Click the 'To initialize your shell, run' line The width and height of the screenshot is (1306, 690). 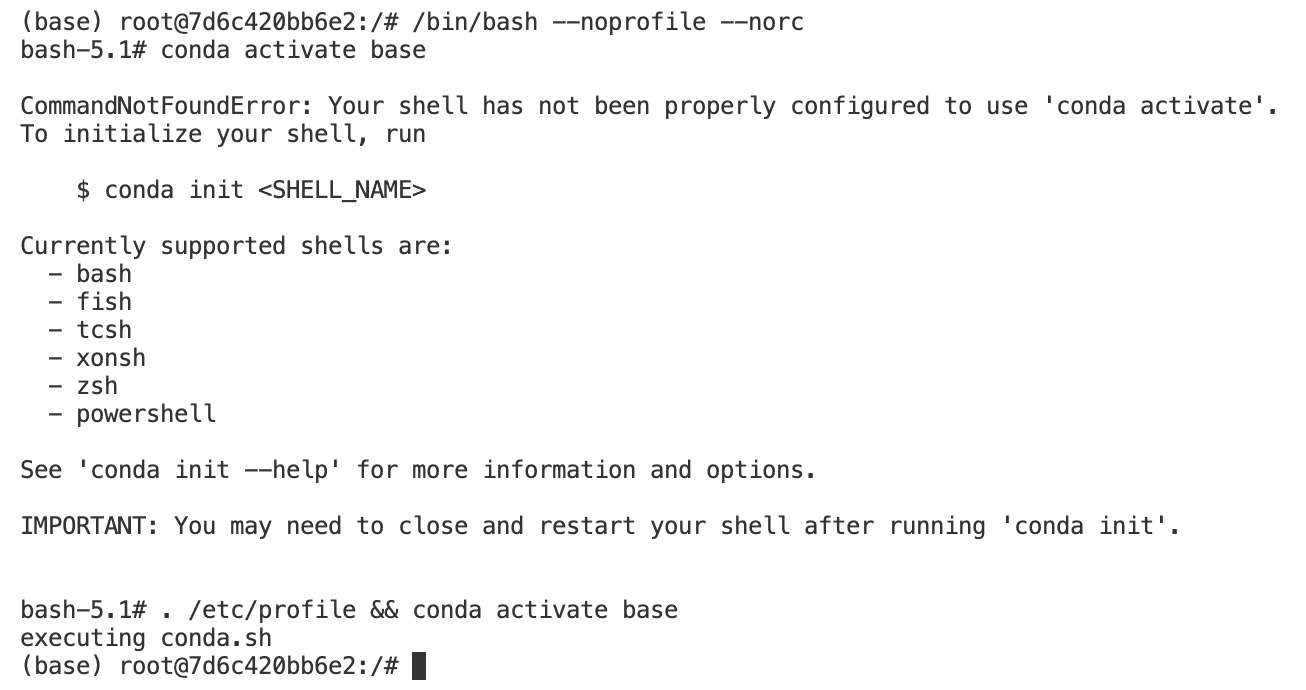tap(223, 134)
